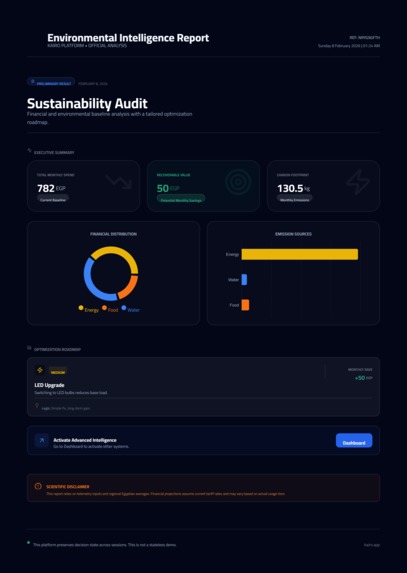This screenshot has height=573, width=407.
Task: Click the icon inside the Preliminary Result badge
Action: (33, 81)
